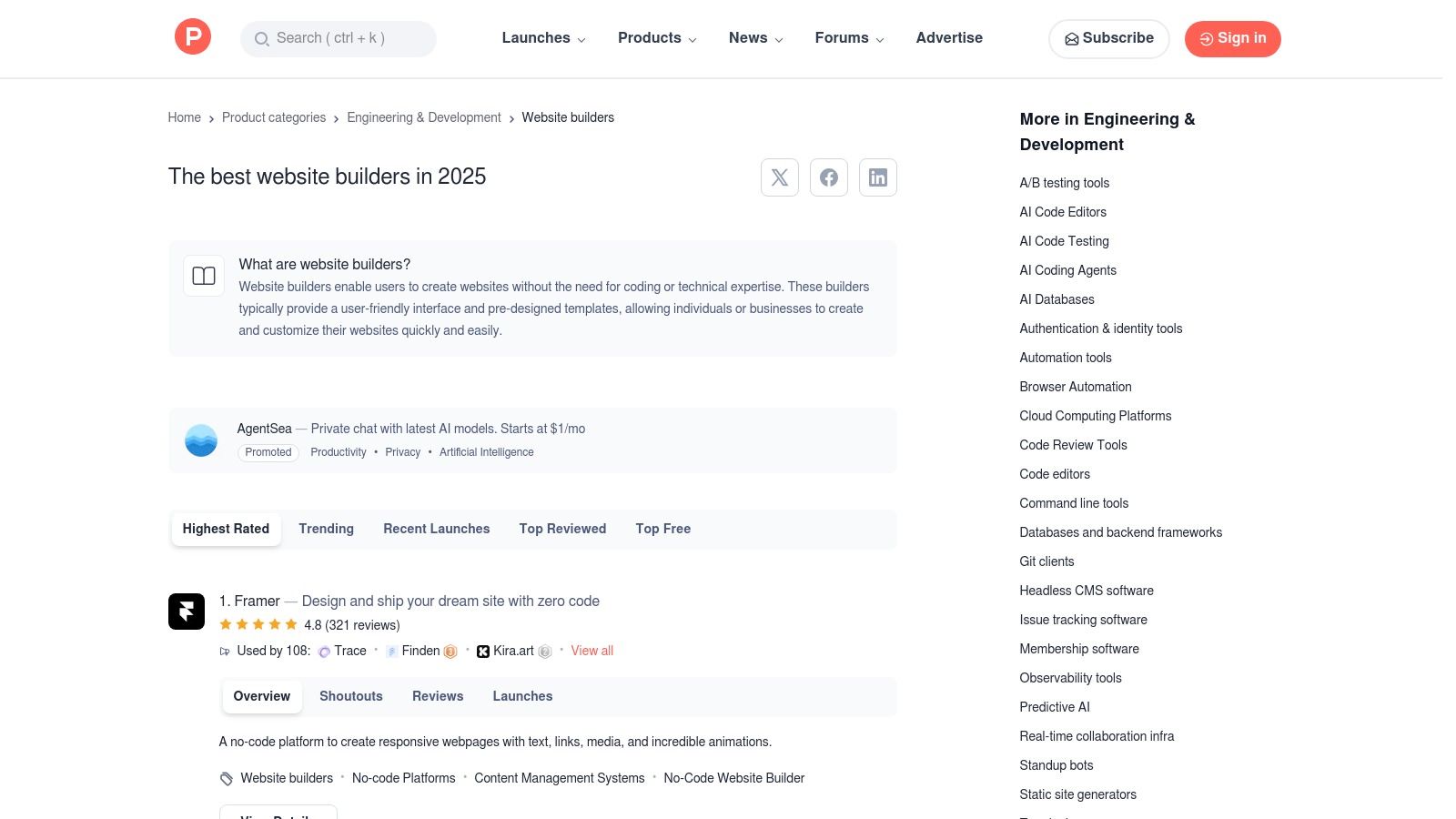The width and height of the screenshot is (1456, 819).
Task: Go to the Home breadcrumb
Action: point(185,117)
